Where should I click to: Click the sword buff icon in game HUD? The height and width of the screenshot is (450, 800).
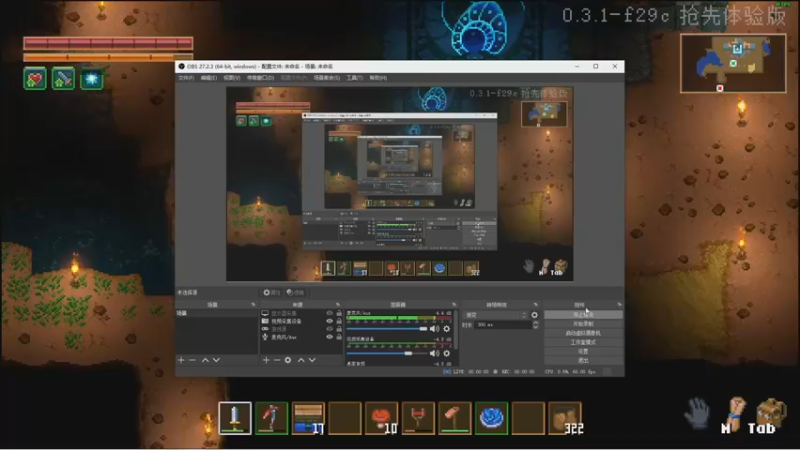tap(63, 79)
